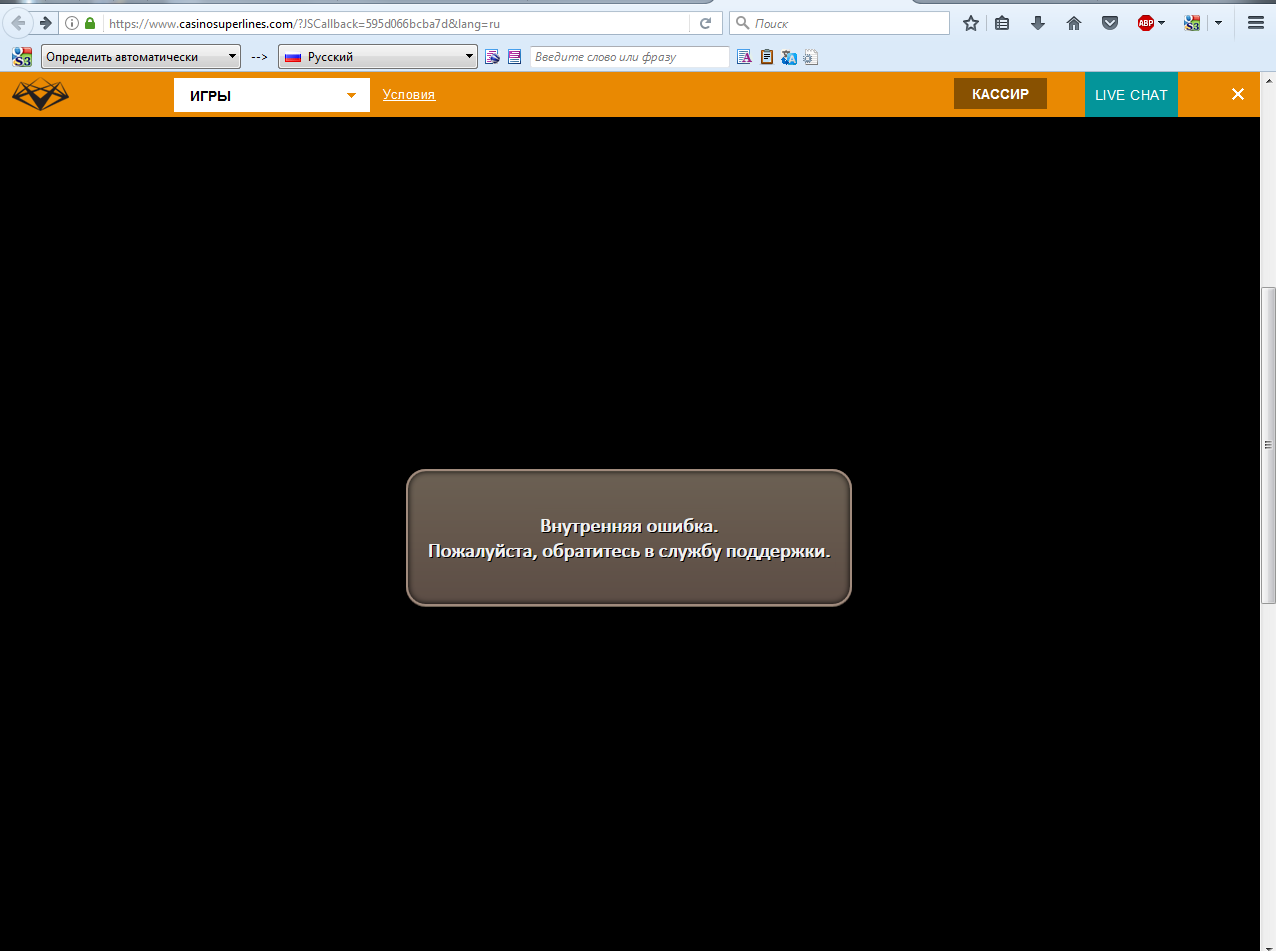Click 'Пожалуйста, обратитесь в службу поддержки.' text

(629, 551)
